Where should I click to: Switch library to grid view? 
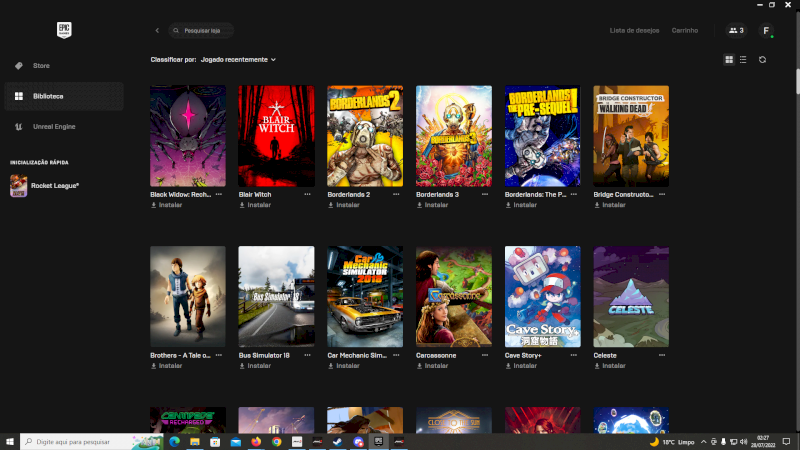729,60
